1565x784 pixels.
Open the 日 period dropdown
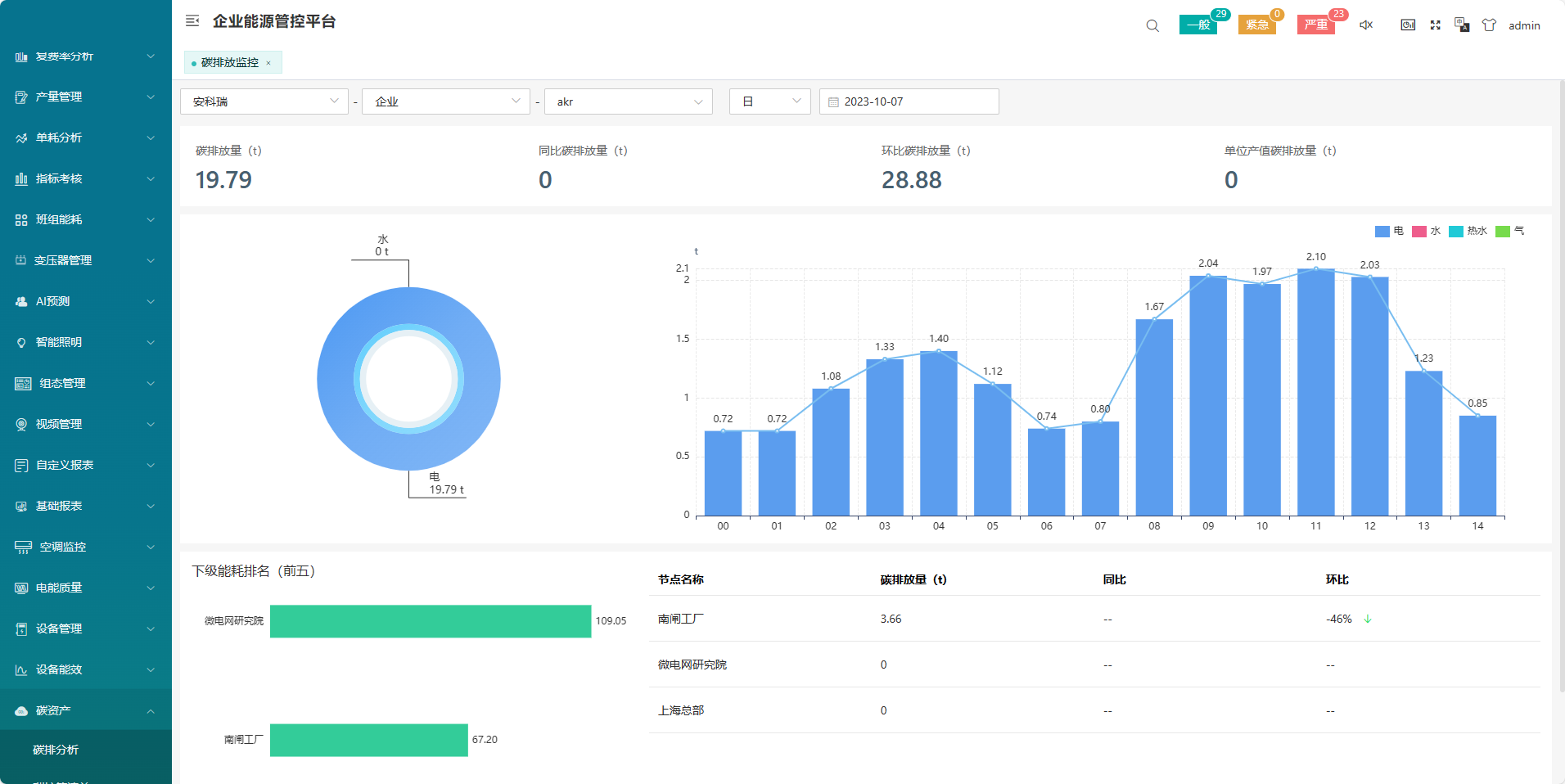pyautogui.click(x=769, y=101)
